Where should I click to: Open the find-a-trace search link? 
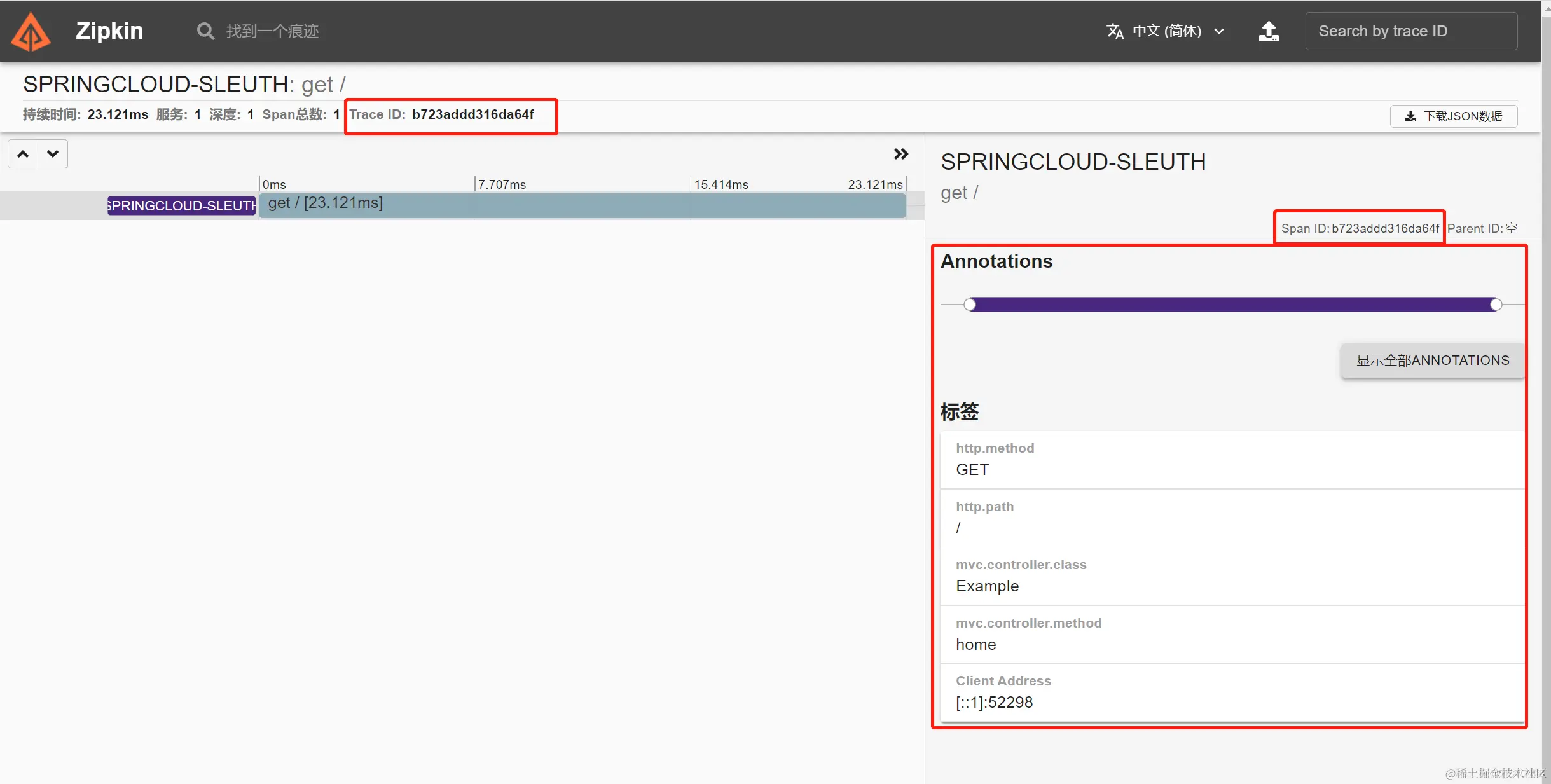pyautogui.click(x=272, y=31)
